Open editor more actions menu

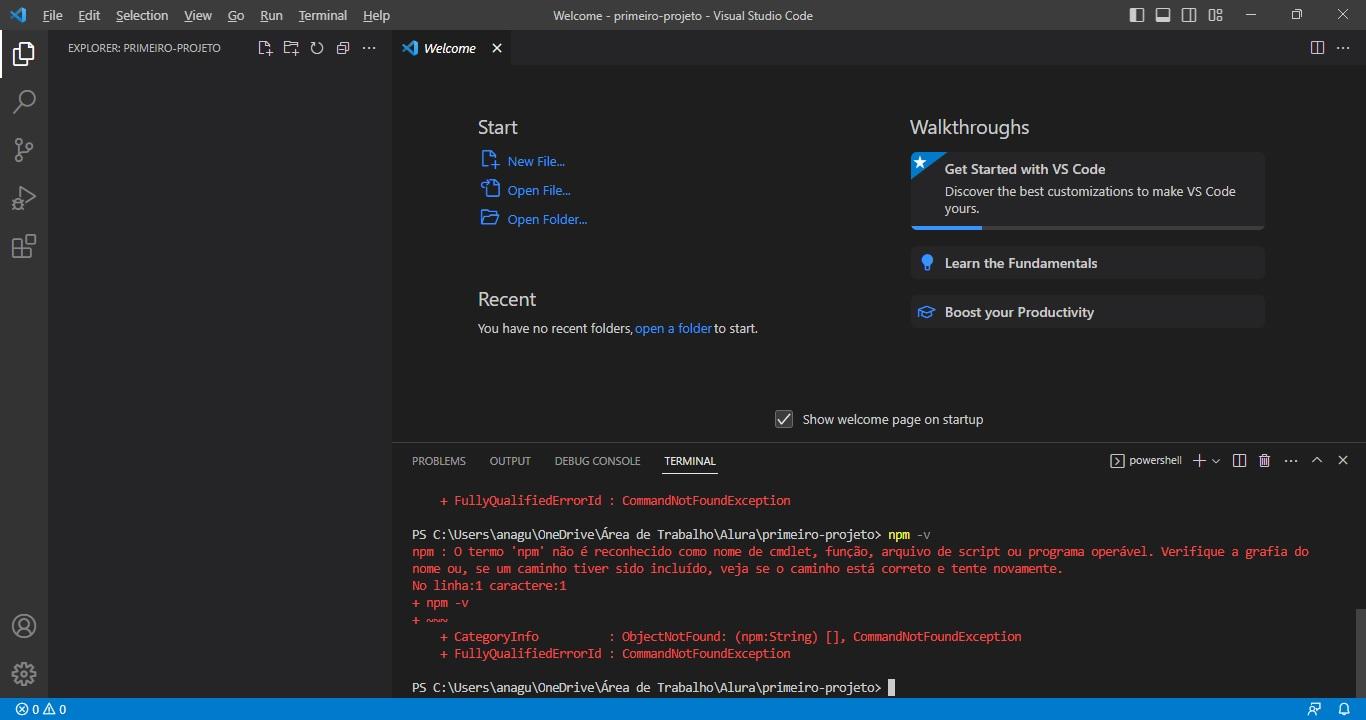pyautogui.click(x=1343, y=48)
